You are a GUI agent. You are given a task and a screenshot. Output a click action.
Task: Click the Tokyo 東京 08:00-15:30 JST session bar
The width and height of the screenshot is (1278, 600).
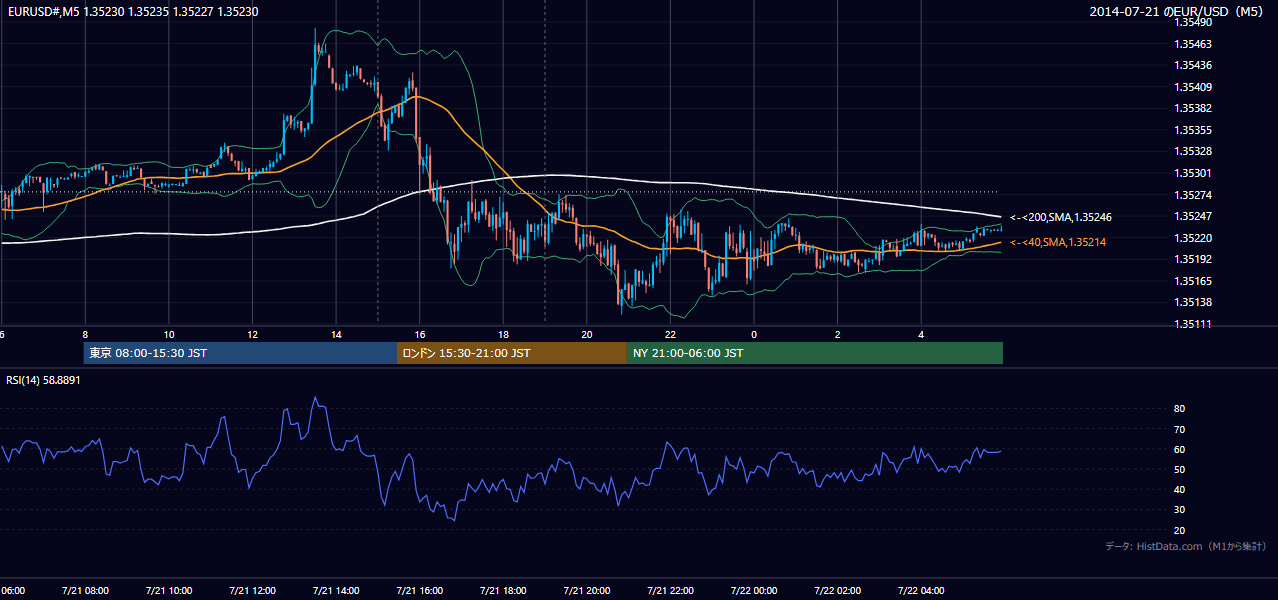pos(240,353)
